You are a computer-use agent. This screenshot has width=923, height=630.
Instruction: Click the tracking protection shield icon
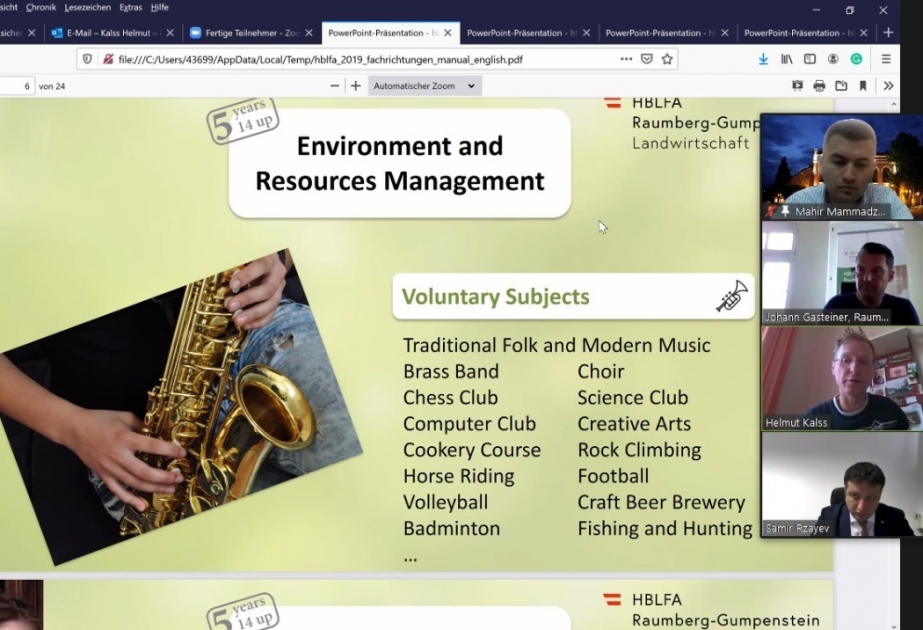(87, 59)
